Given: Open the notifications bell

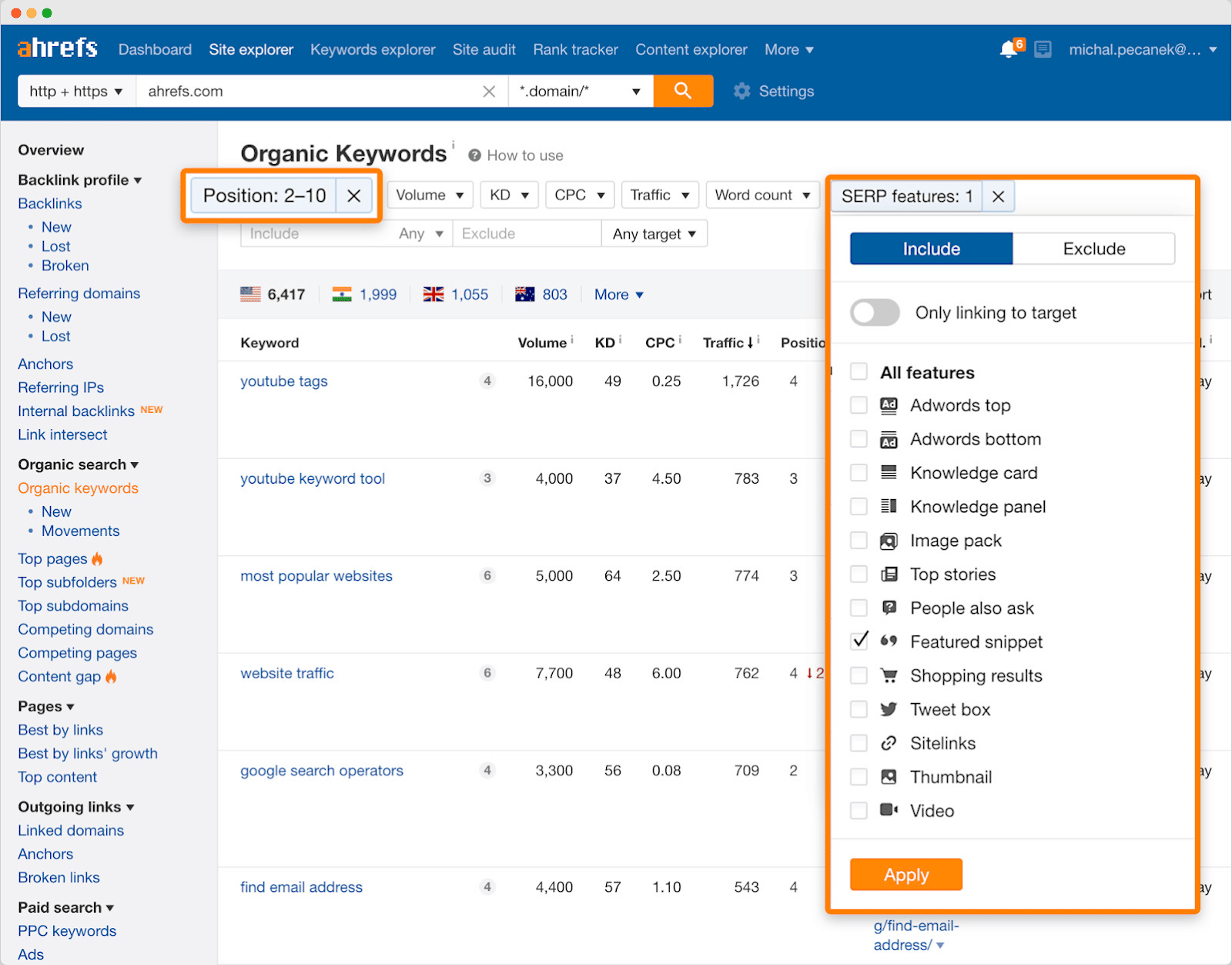Looking at the screenshot, I should click(1008, 50).
